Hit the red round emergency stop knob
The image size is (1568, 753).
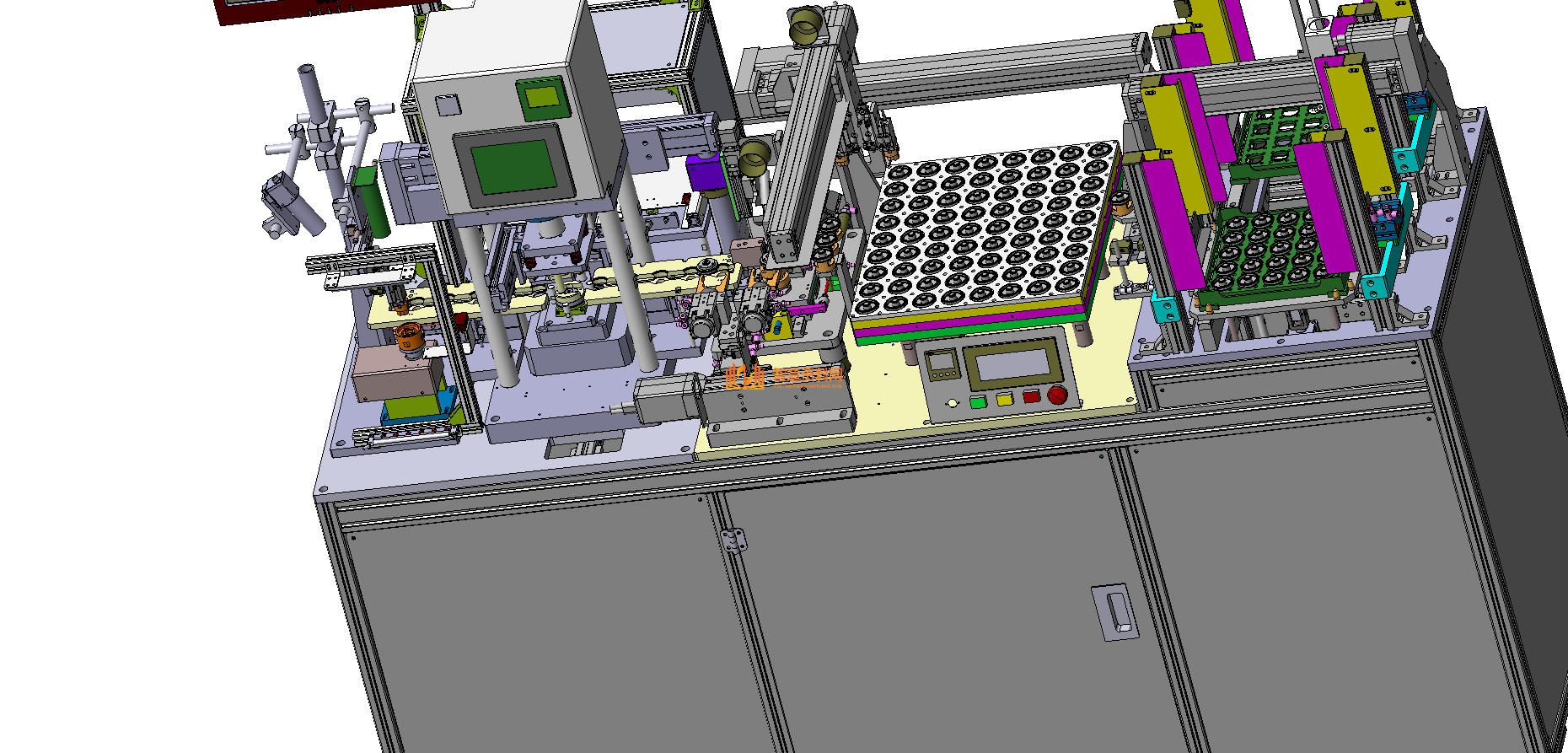(1057, 395)
